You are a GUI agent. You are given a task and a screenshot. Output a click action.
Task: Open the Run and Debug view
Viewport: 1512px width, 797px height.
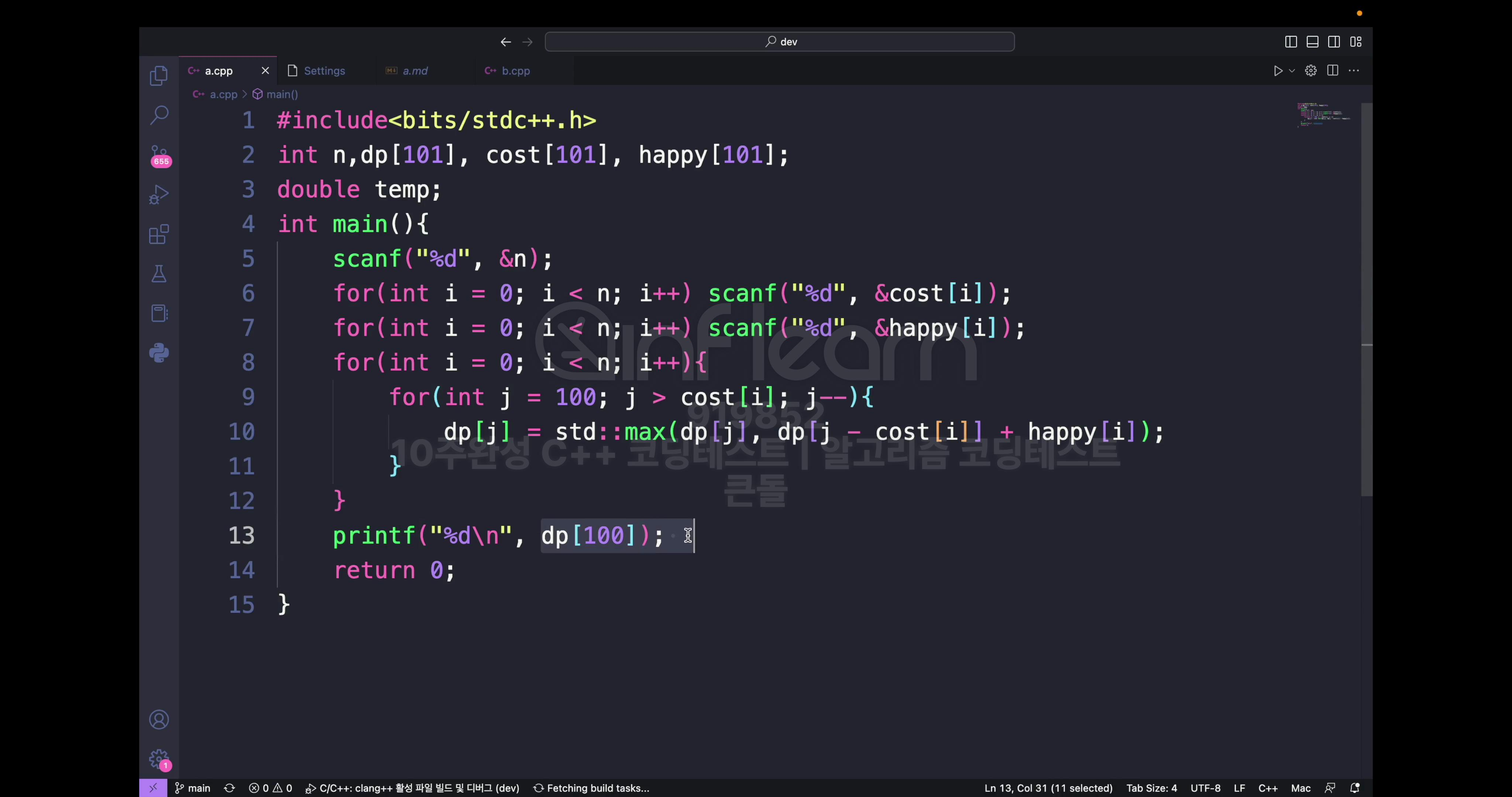point(158,195)
